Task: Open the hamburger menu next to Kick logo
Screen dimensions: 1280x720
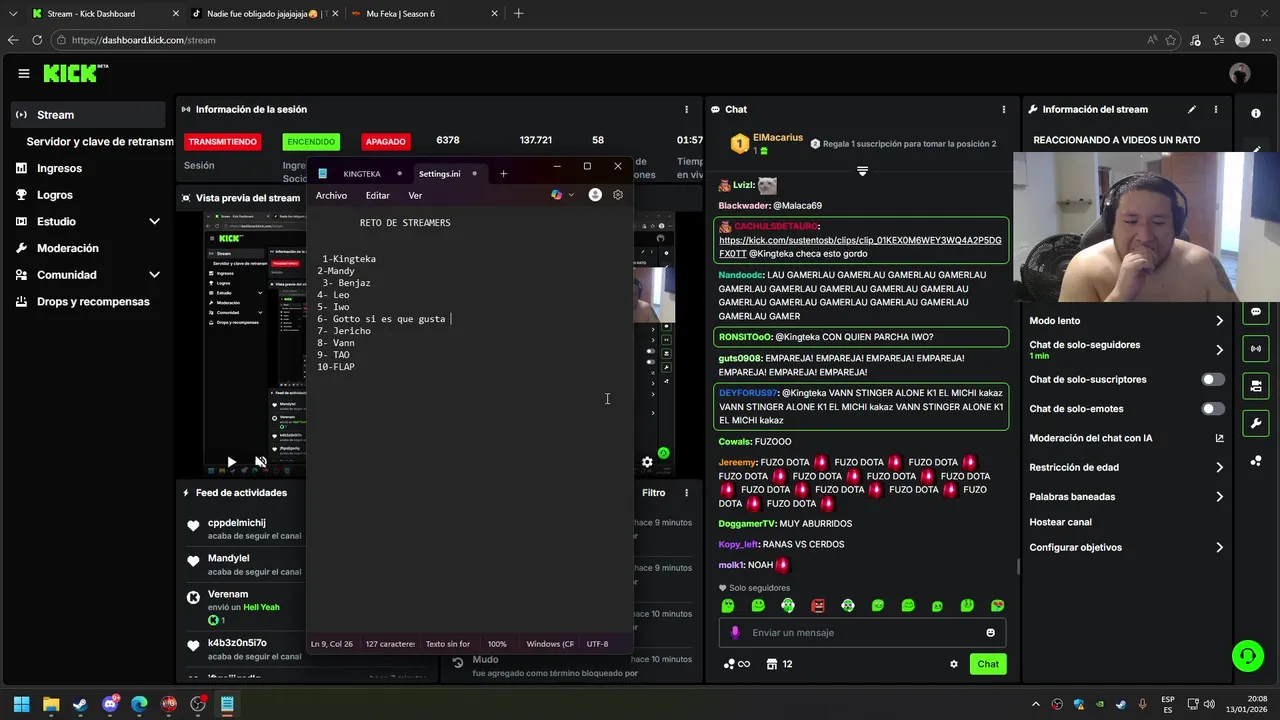Action: click(23, 73)
